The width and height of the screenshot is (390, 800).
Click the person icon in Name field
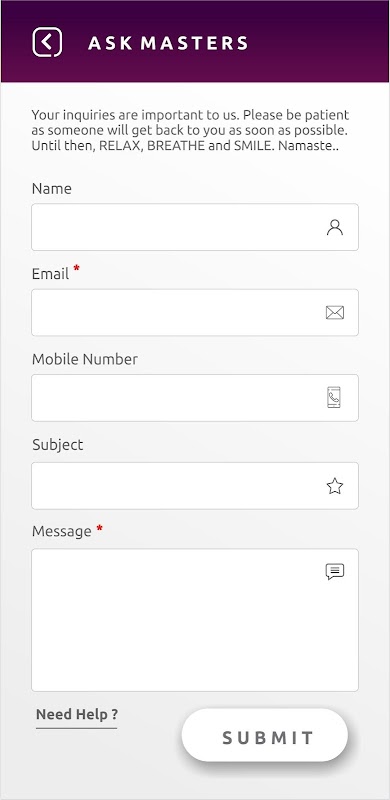[x=335, y=227]
